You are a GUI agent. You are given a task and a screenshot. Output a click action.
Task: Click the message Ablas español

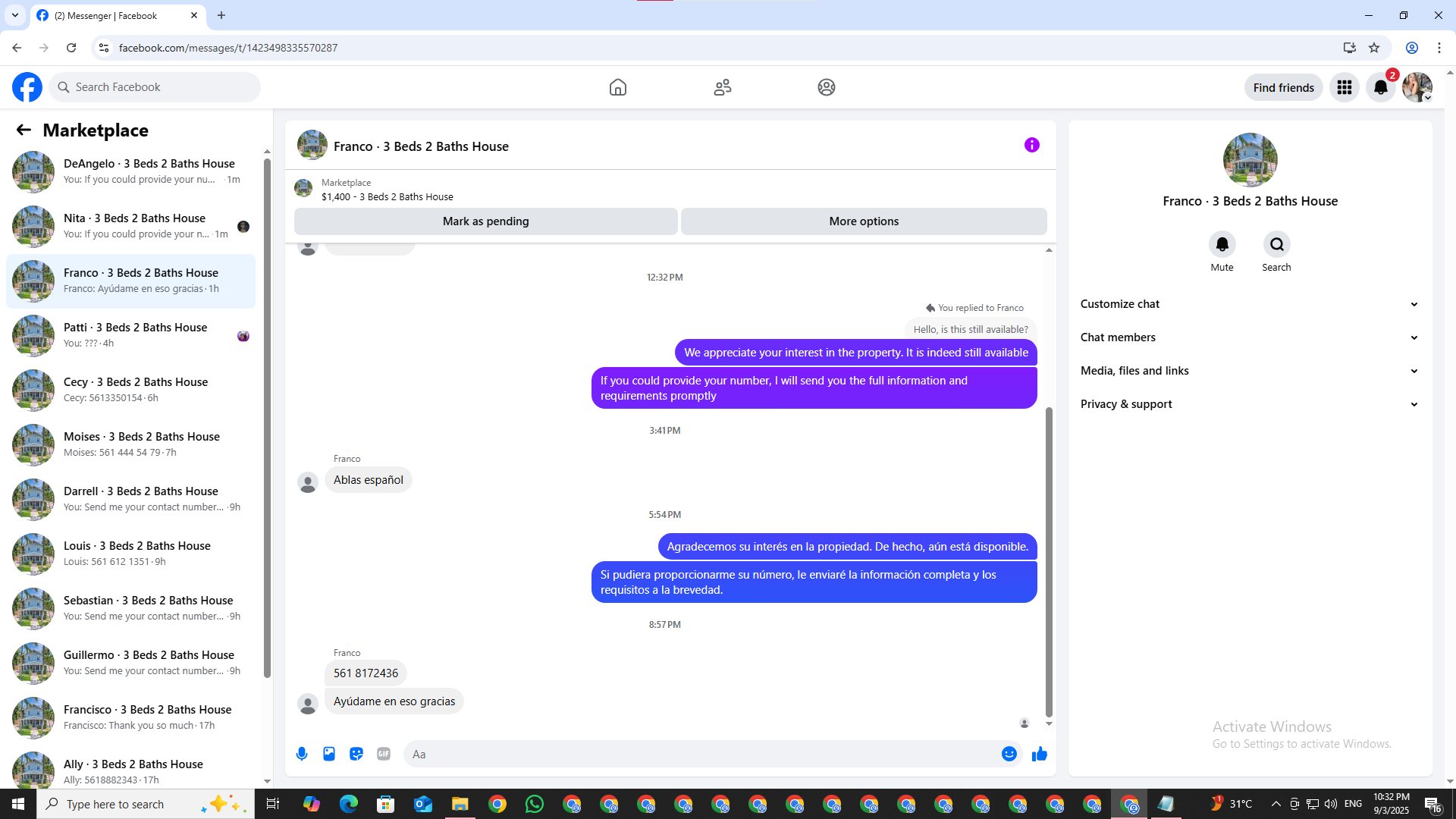point(369,480)
